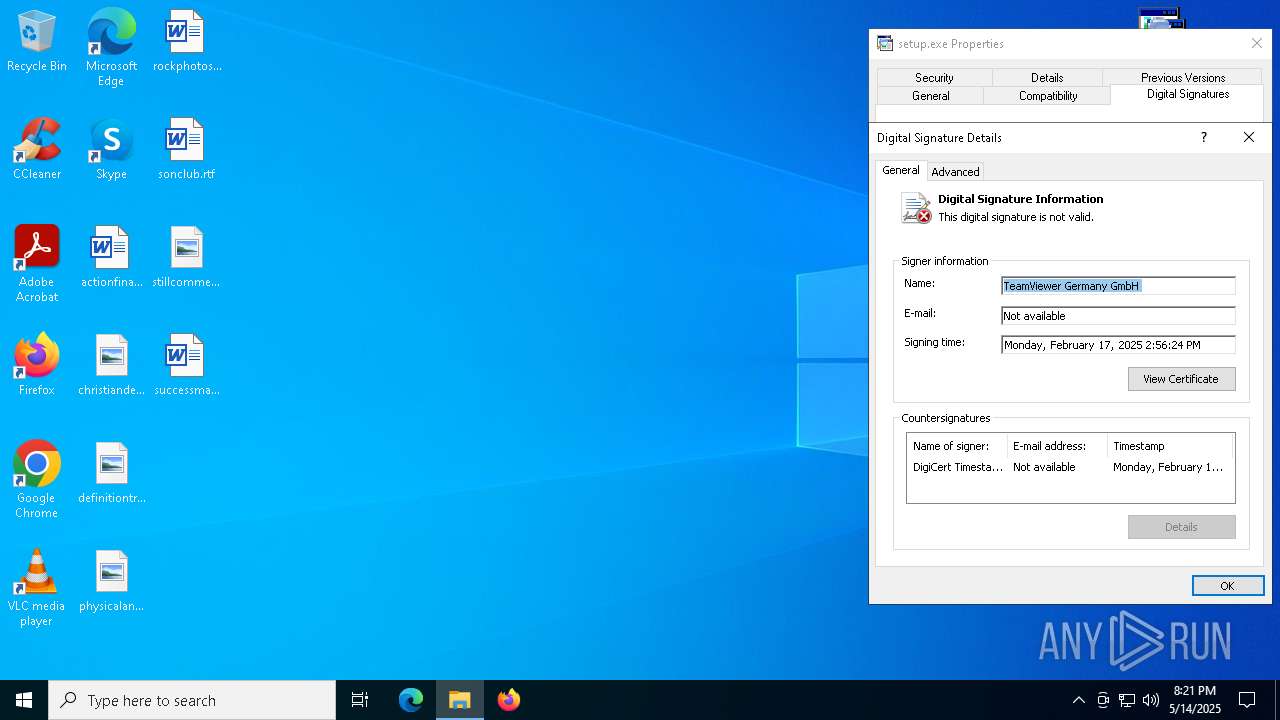Open the Recycle Bin desktop icon
This screenshot has width=1280, height=720.
[x=37, y=41]
